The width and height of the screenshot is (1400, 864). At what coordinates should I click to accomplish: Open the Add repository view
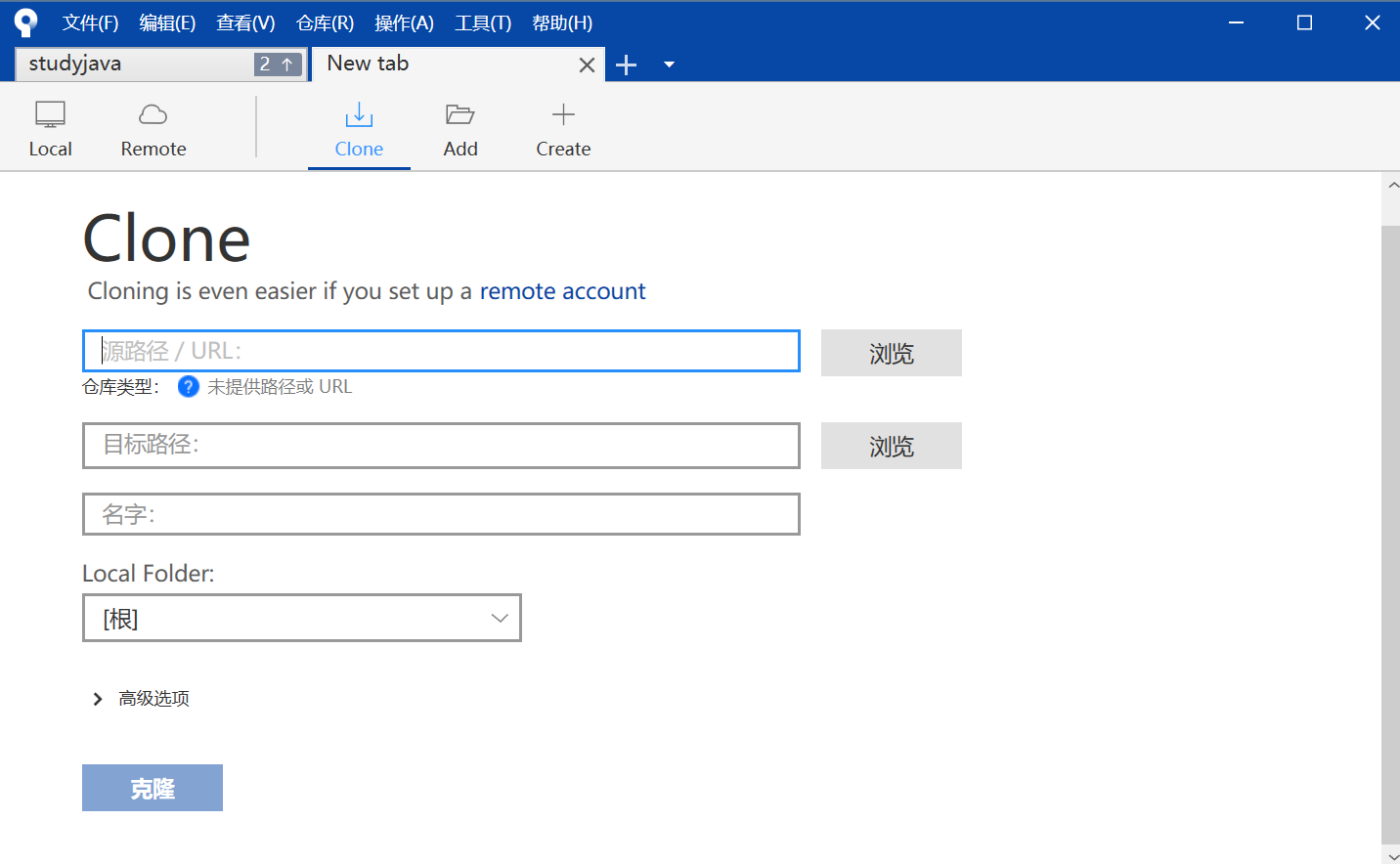tap(460, 129)
